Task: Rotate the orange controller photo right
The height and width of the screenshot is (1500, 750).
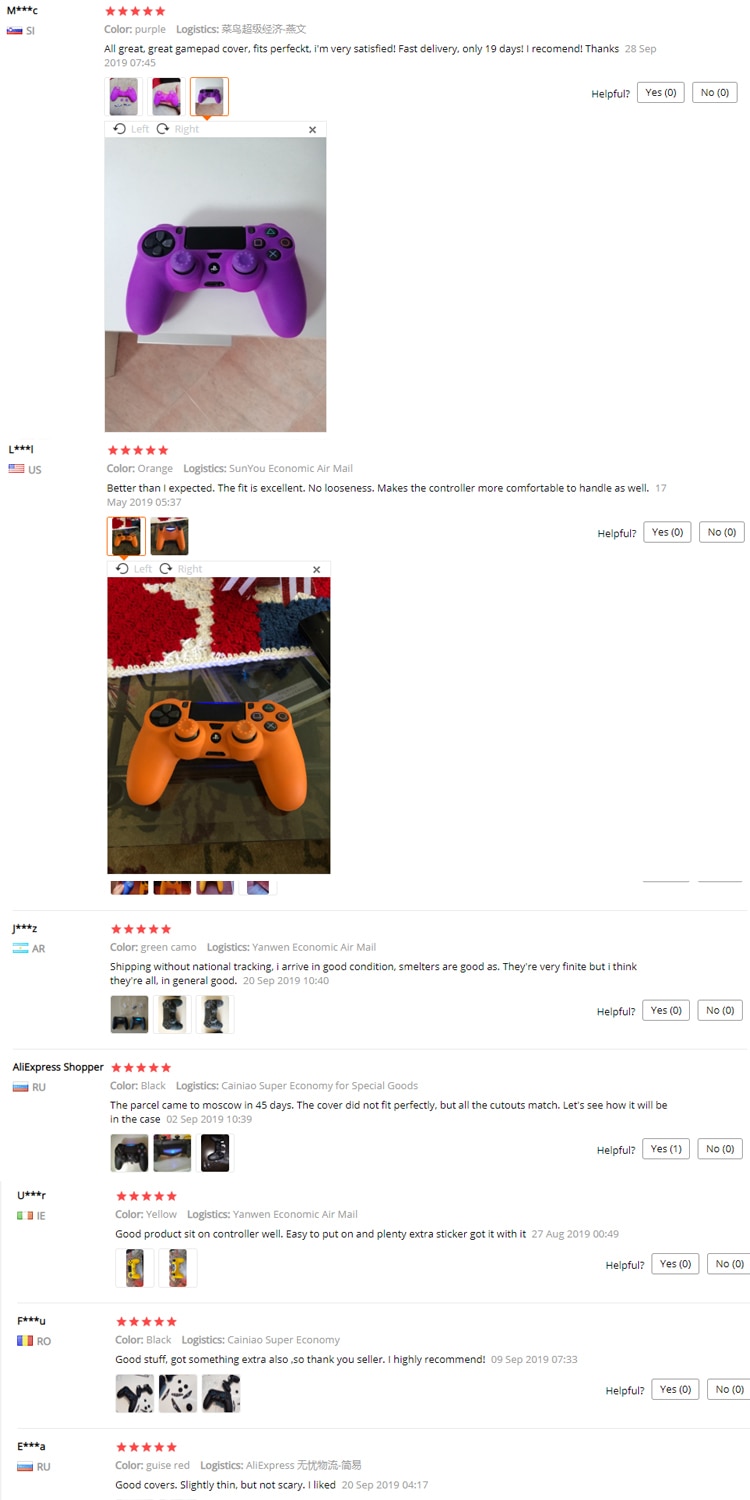Action: point(181,569)
